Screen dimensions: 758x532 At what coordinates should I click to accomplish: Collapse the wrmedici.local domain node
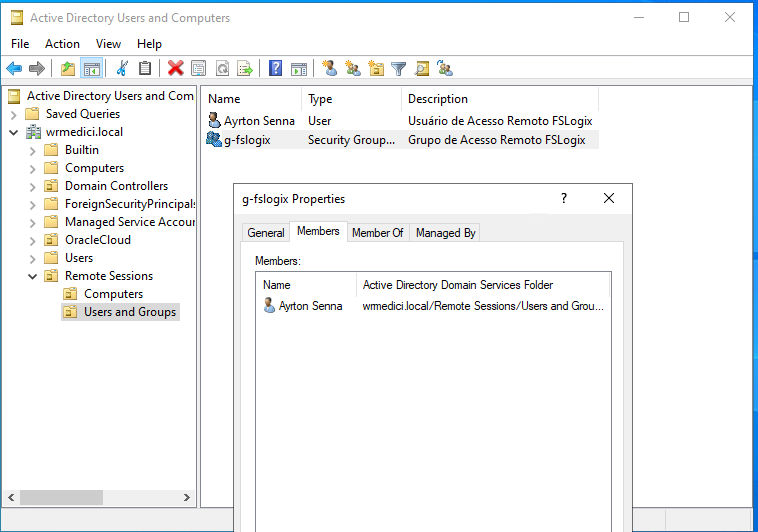14,132
